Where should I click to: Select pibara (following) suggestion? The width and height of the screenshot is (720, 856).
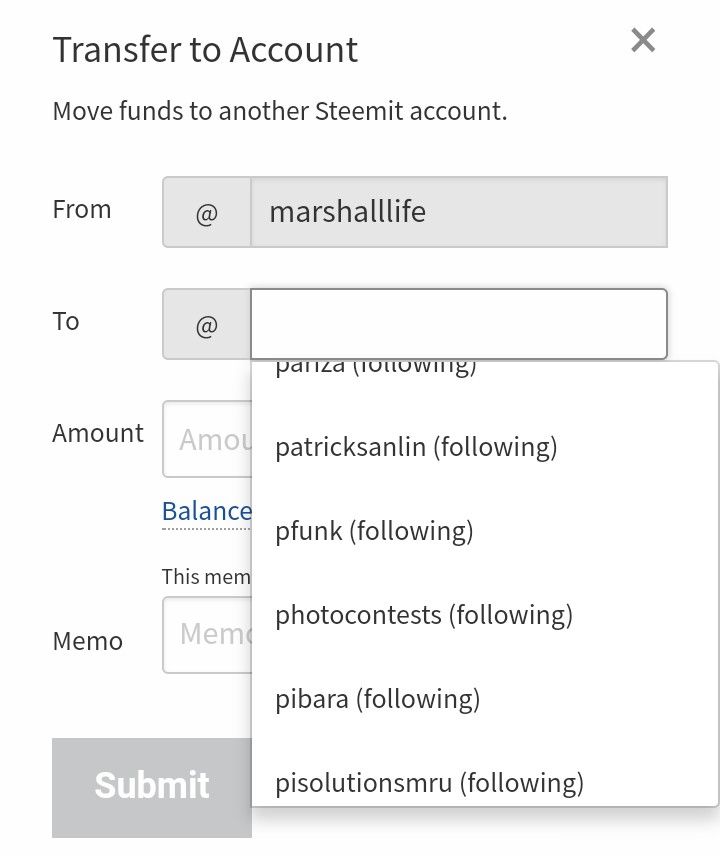[x=485, y=699]
